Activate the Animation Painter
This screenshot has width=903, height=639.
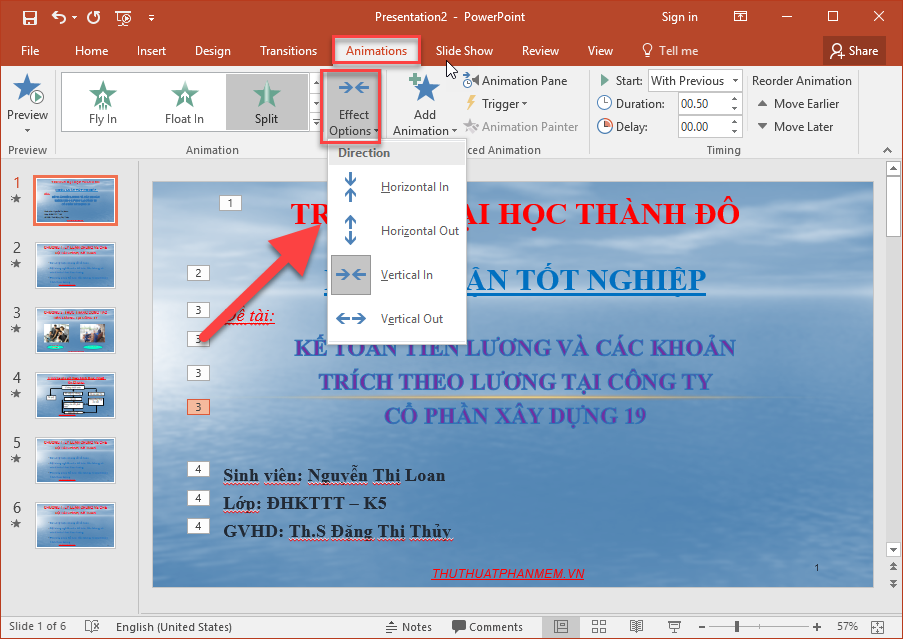[x=521, y=126]
